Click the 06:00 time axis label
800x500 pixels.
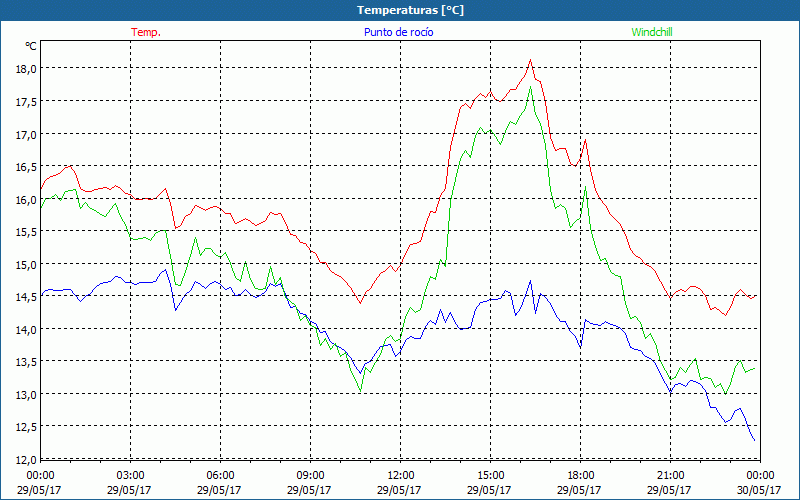(220, 476)
